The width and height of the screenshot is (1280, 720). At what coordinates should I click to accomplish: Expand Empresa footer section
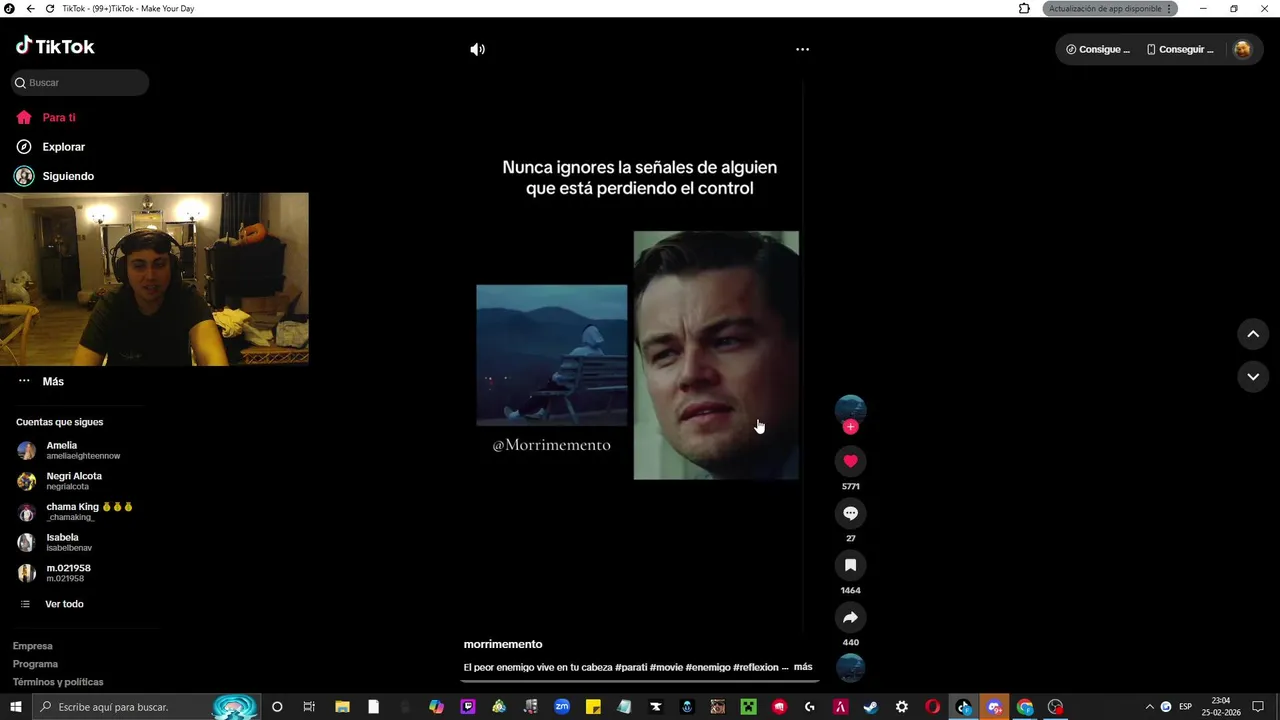33,646
